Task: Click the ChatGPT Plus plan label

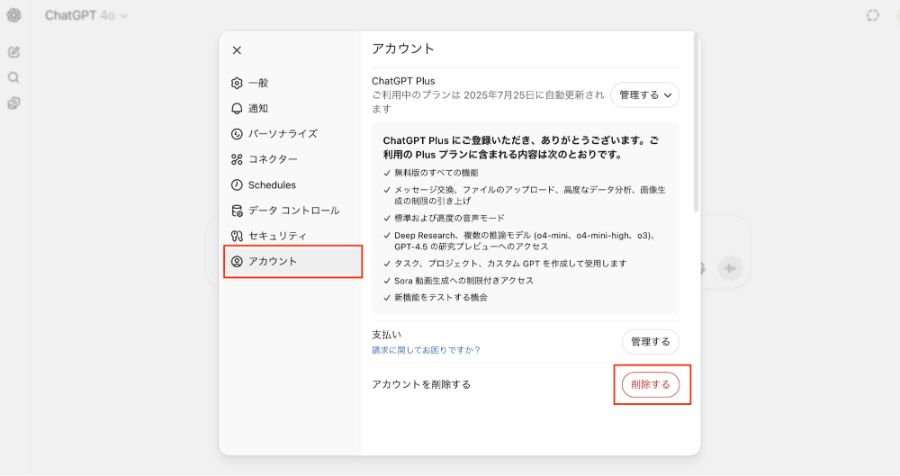Action: [x=403, y=81]
